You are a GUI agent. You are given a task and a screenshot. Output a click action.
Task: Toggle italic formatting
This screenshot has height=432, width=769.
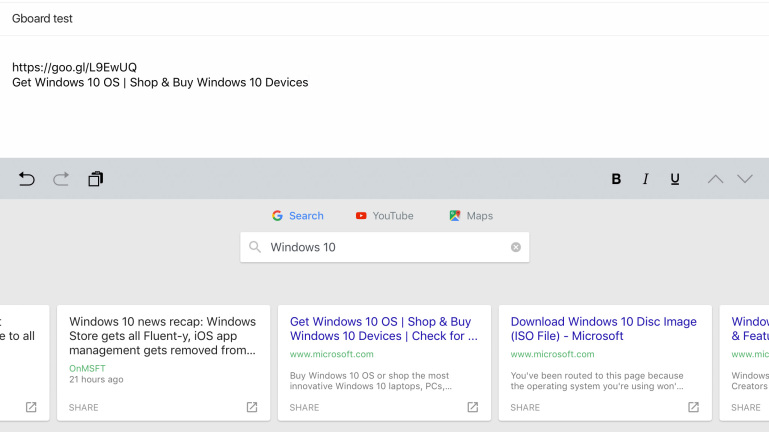(x=645, y=179)
